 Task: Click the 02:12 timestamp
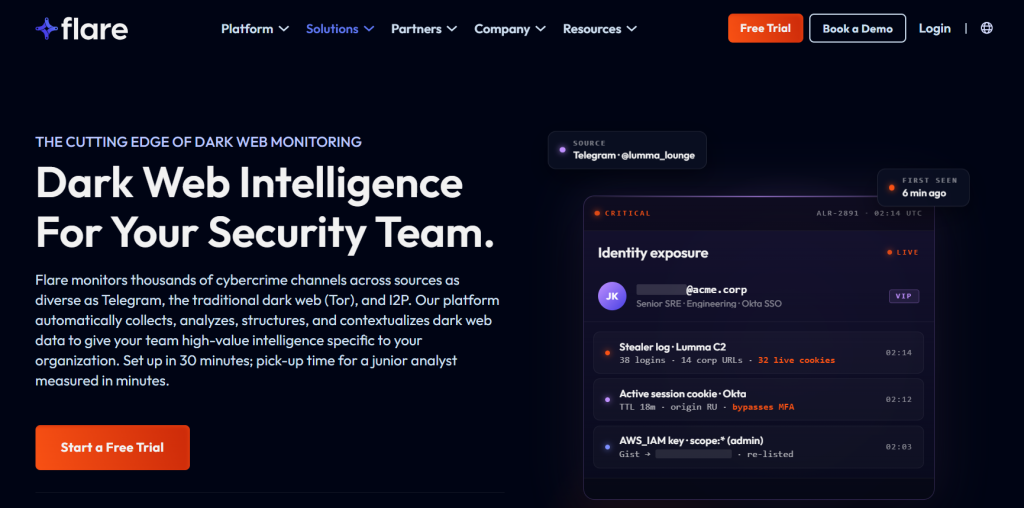[x=899, y=399]
